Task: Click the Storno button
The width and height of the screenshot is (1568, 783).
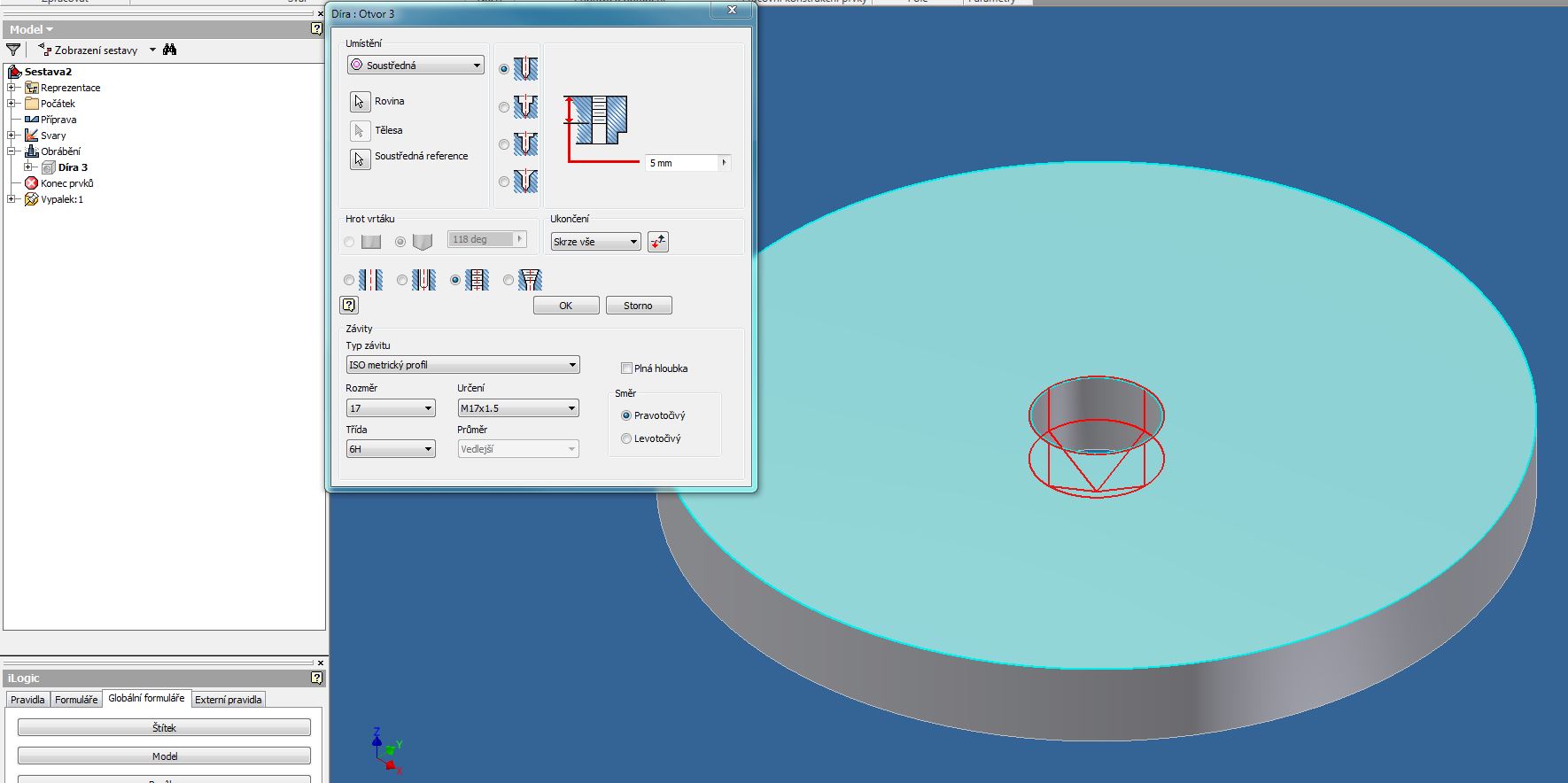Action: coord(638,306)
